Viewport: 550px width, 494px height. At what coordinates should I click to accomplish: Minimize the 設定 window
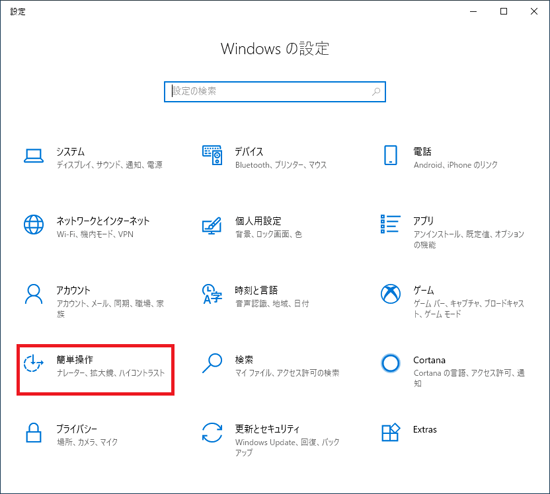tap(473, 12)
